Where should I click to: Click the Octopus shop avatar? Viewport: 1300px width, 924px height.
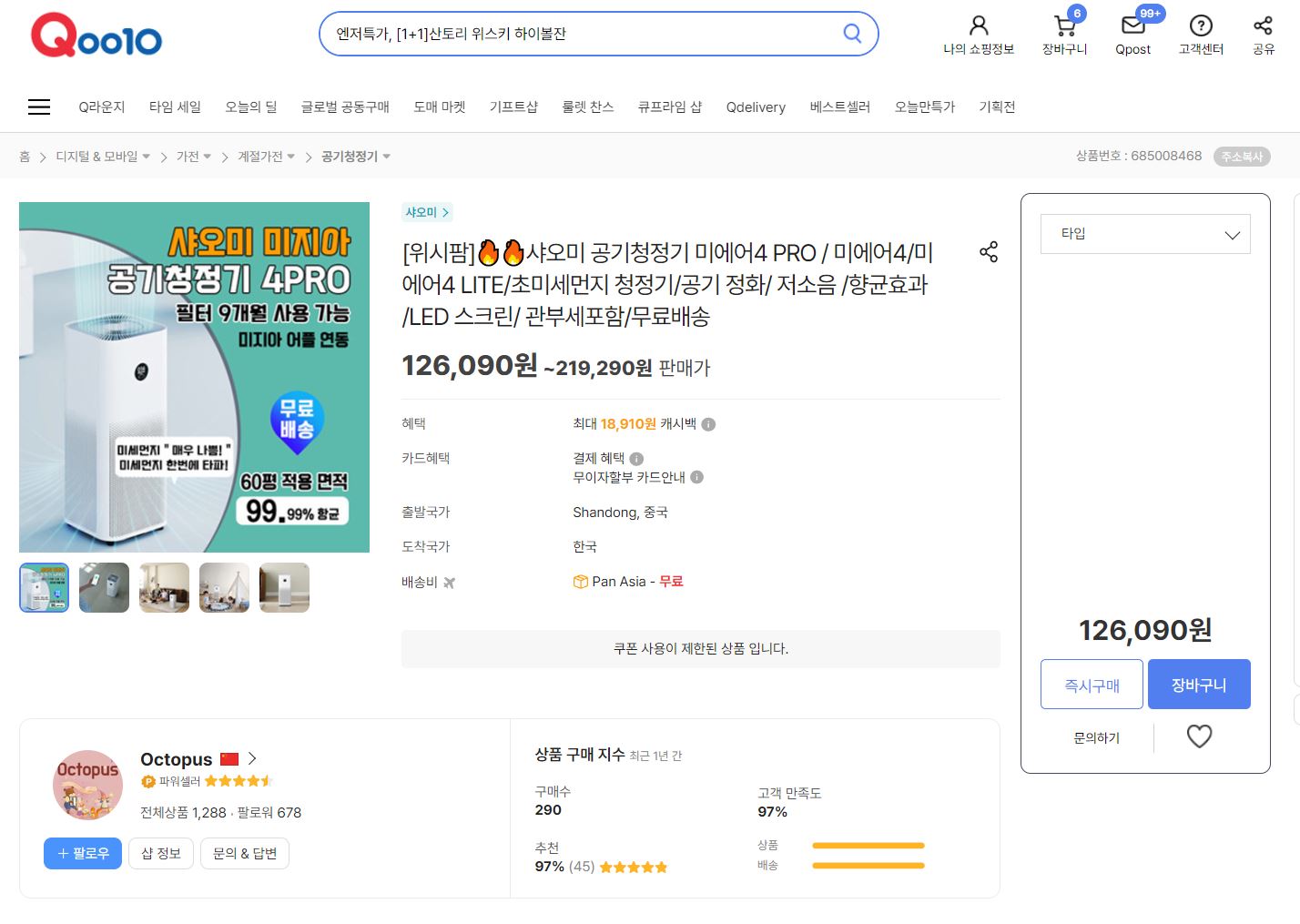[x=87, y=785]
